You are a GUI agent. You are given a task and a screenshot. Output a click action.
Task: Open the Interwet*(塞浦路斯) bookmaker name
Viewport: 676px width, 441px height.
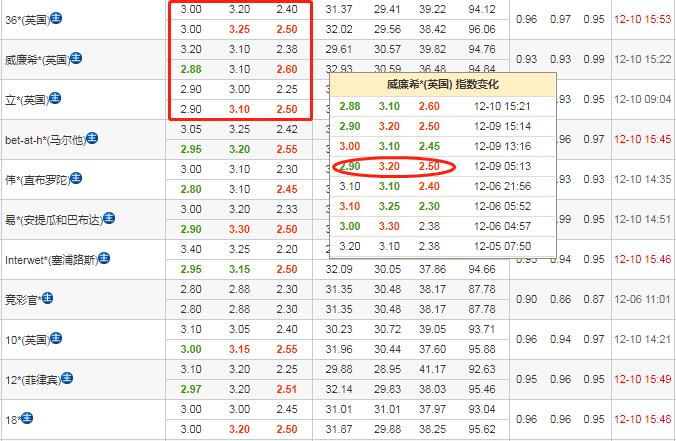(x=51, y=260)
